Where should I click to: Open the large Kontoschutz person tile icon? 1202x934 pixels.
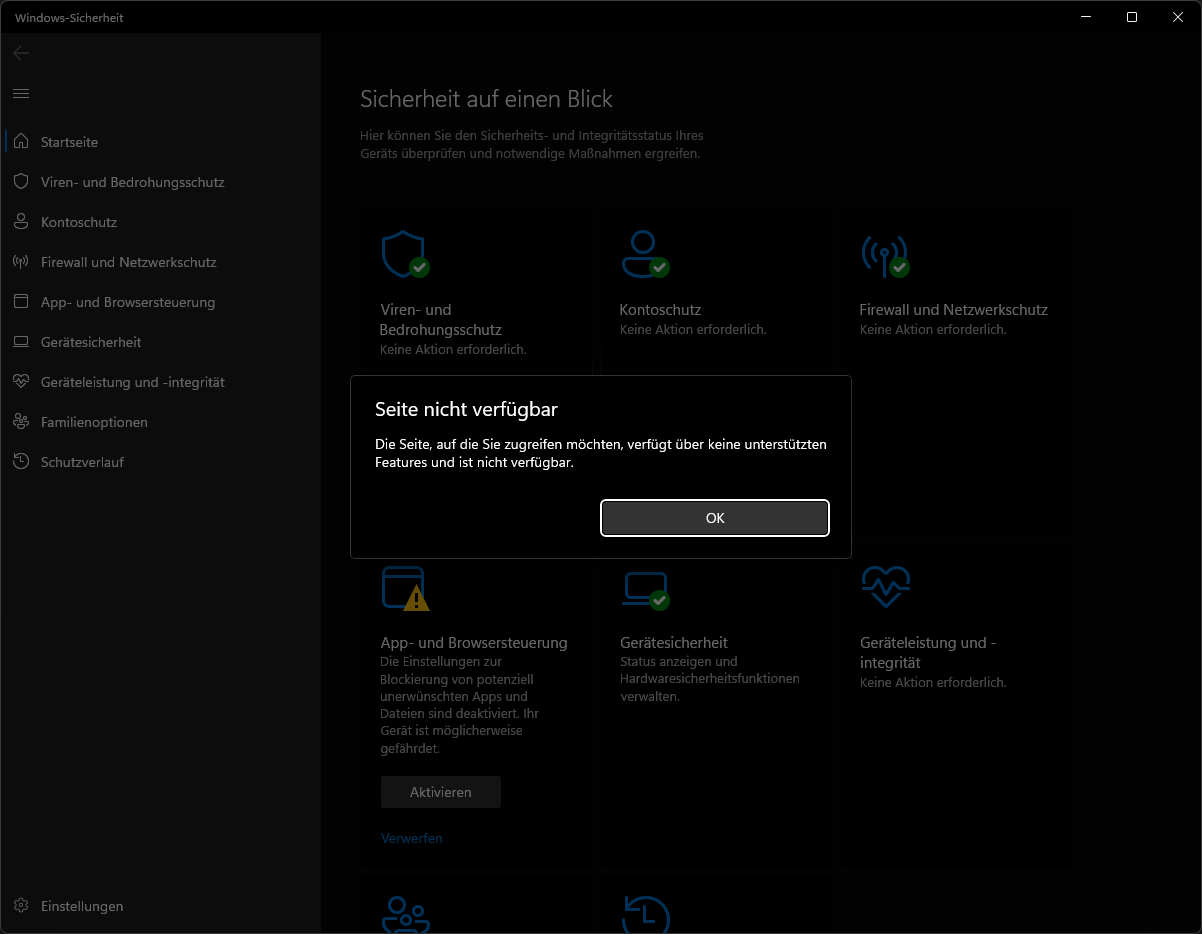[x=645, y=254]
